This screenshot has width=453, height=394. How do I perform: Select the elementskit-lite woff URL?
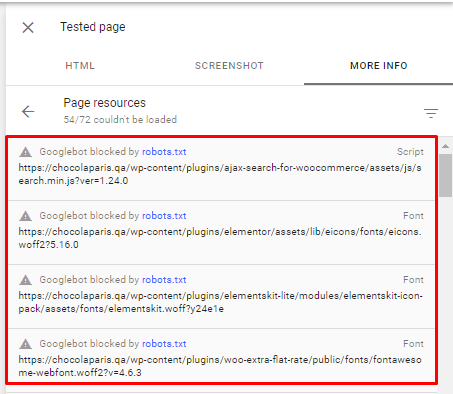[220, 302]
